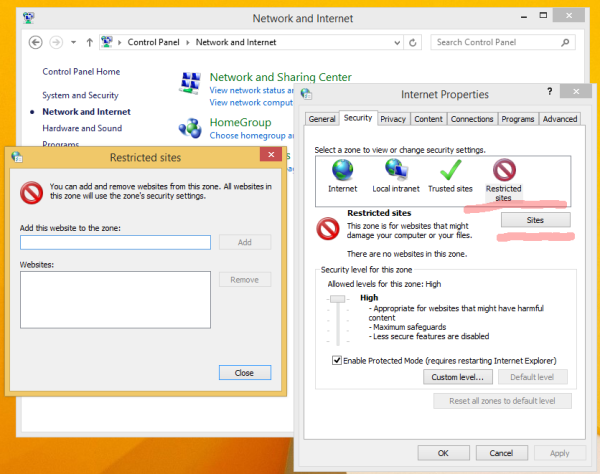
Task: Choose the Trusted sites green checkmark icon
Action: tap(450, 169)
